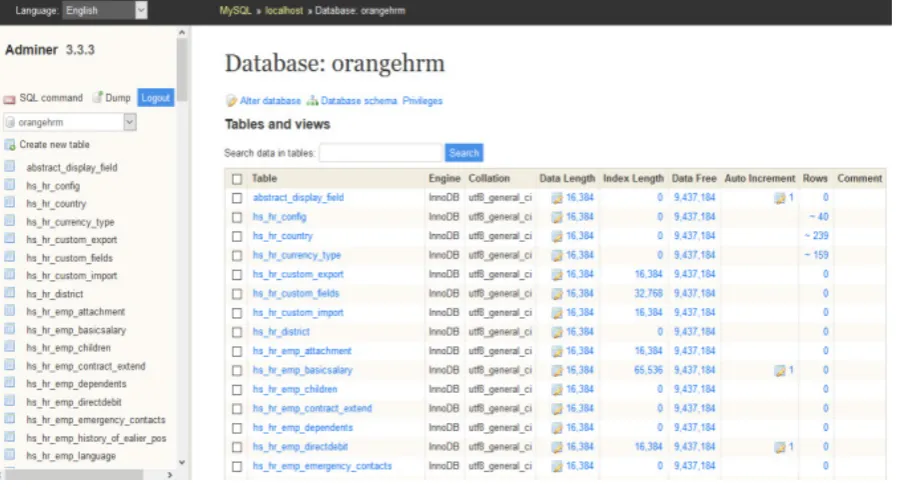This screenshot has width=901, height=490.
Task: Click the localhost breadcrumb link
Action: point(284,10)
